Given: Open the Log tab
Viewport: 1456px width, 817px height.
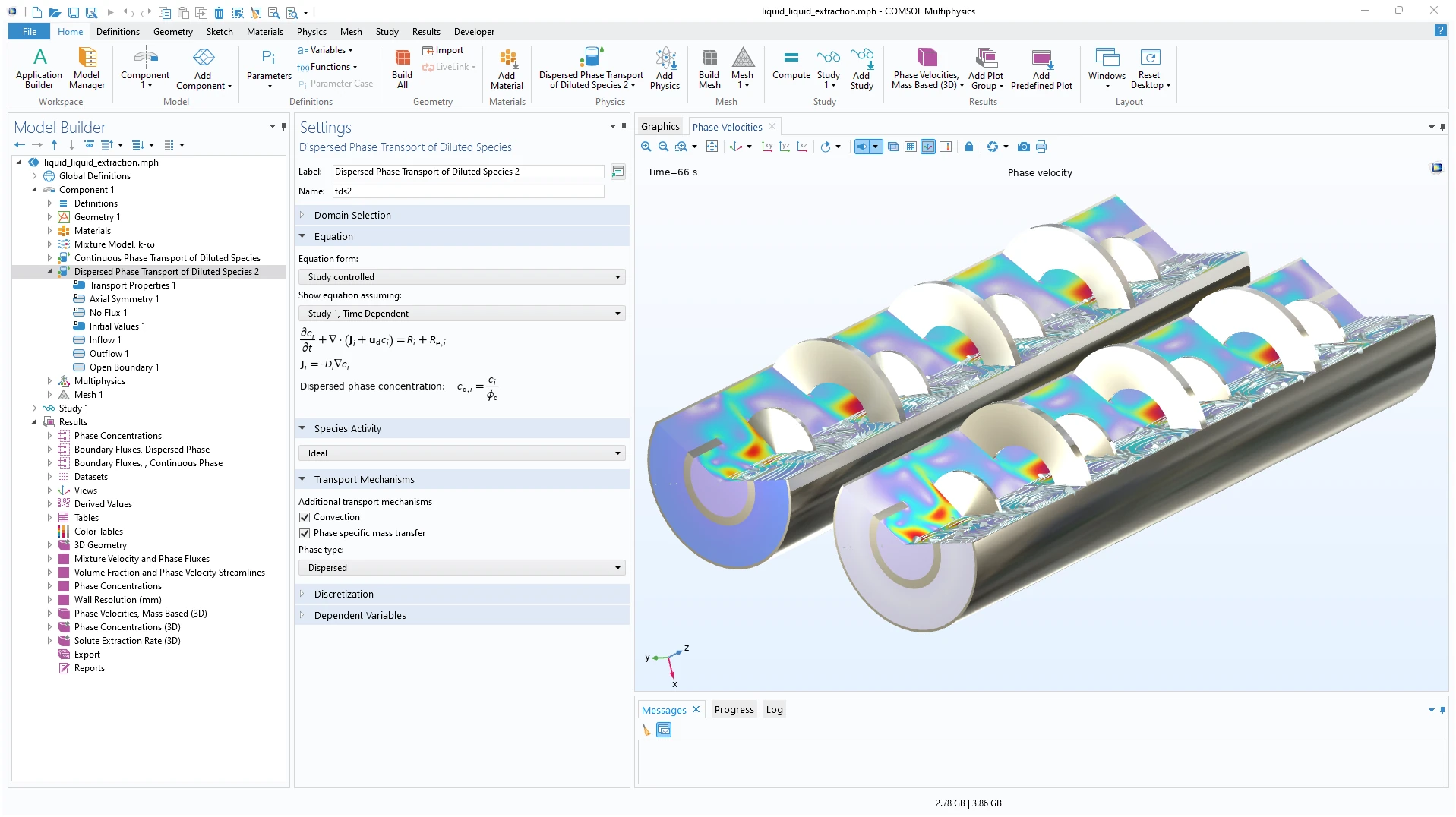Looking at the screenshot, I should (x=774, y=710).
